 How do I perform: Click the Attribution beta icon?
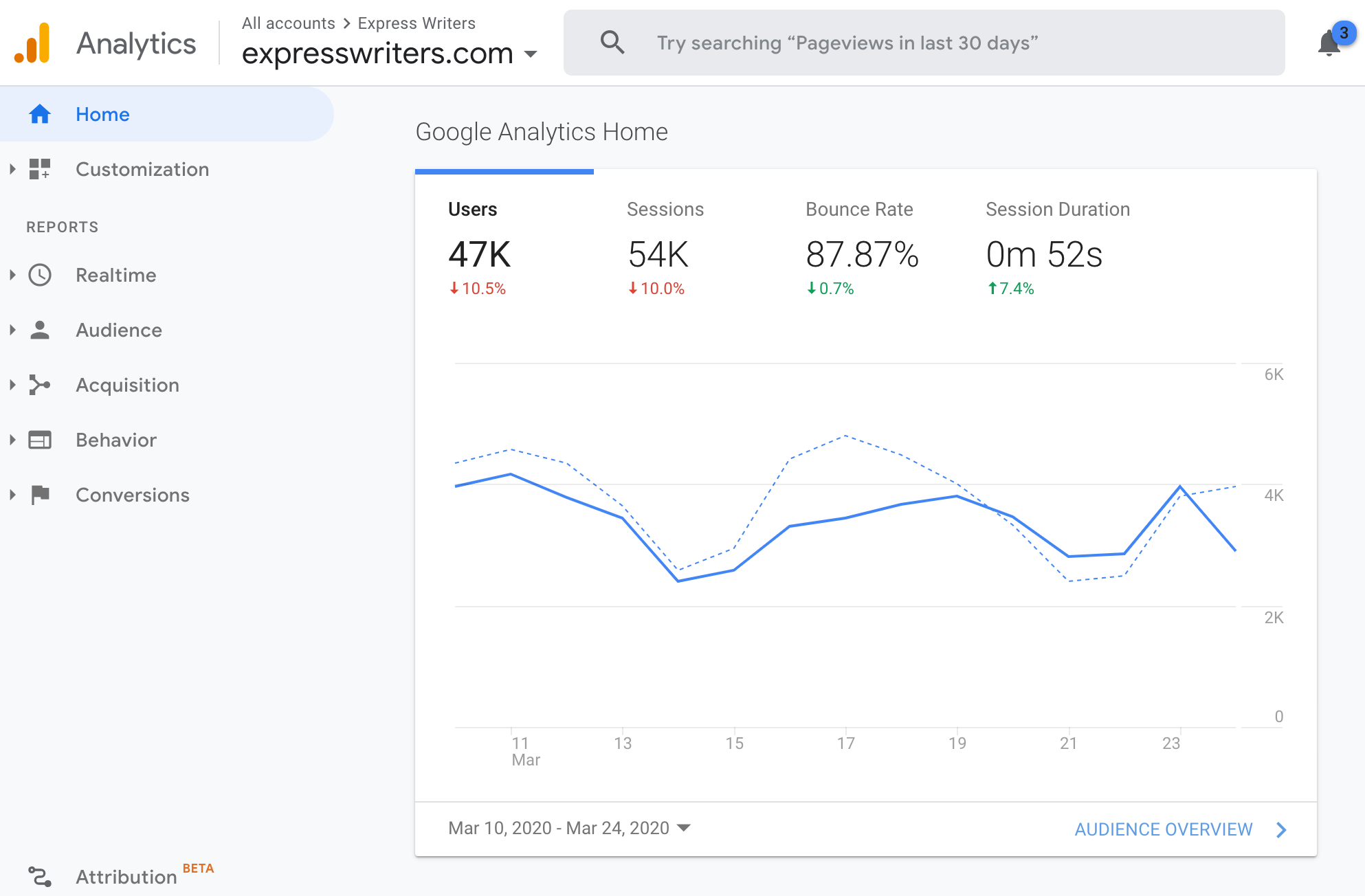pos(40,877)
